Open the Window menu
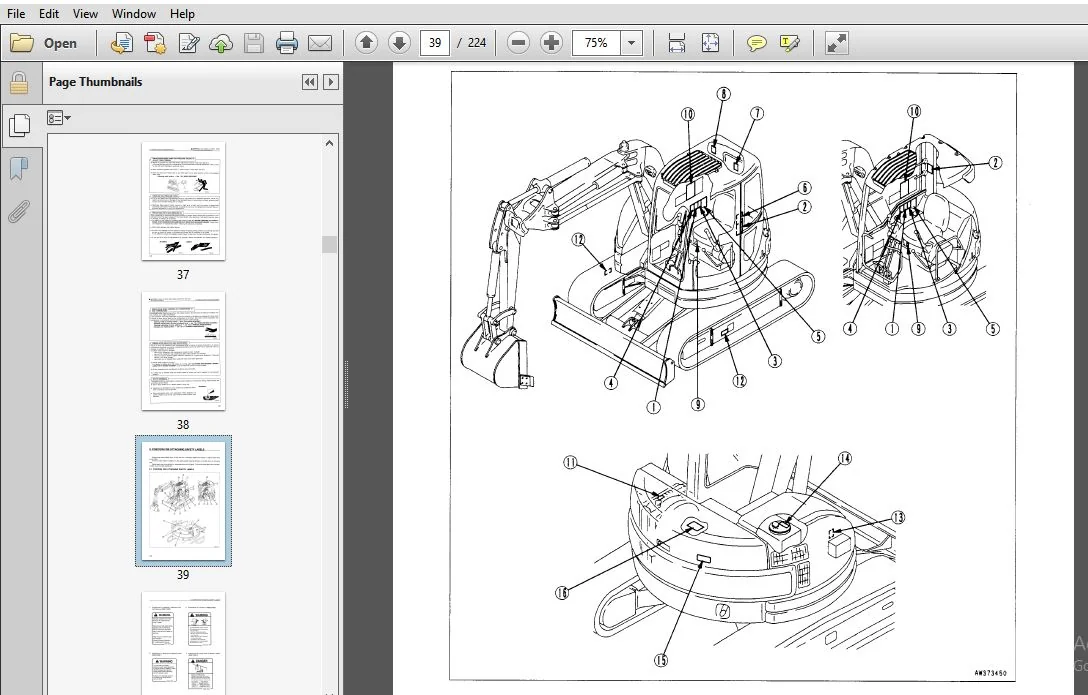This screenshot has width=1088, height=695. pyautogui.click(x=133, y=13)
